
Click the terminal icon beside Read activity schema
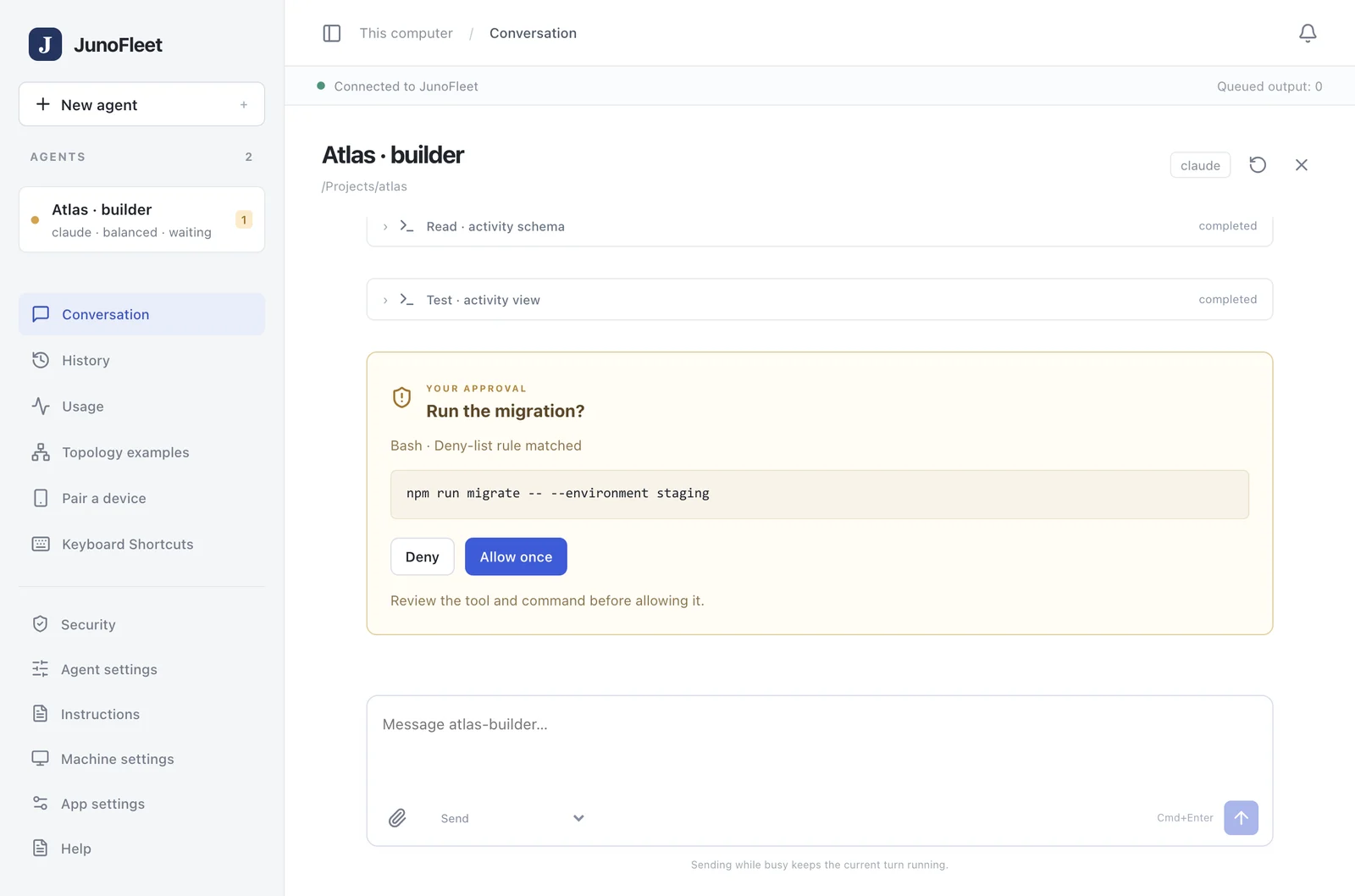click(406, 226)
